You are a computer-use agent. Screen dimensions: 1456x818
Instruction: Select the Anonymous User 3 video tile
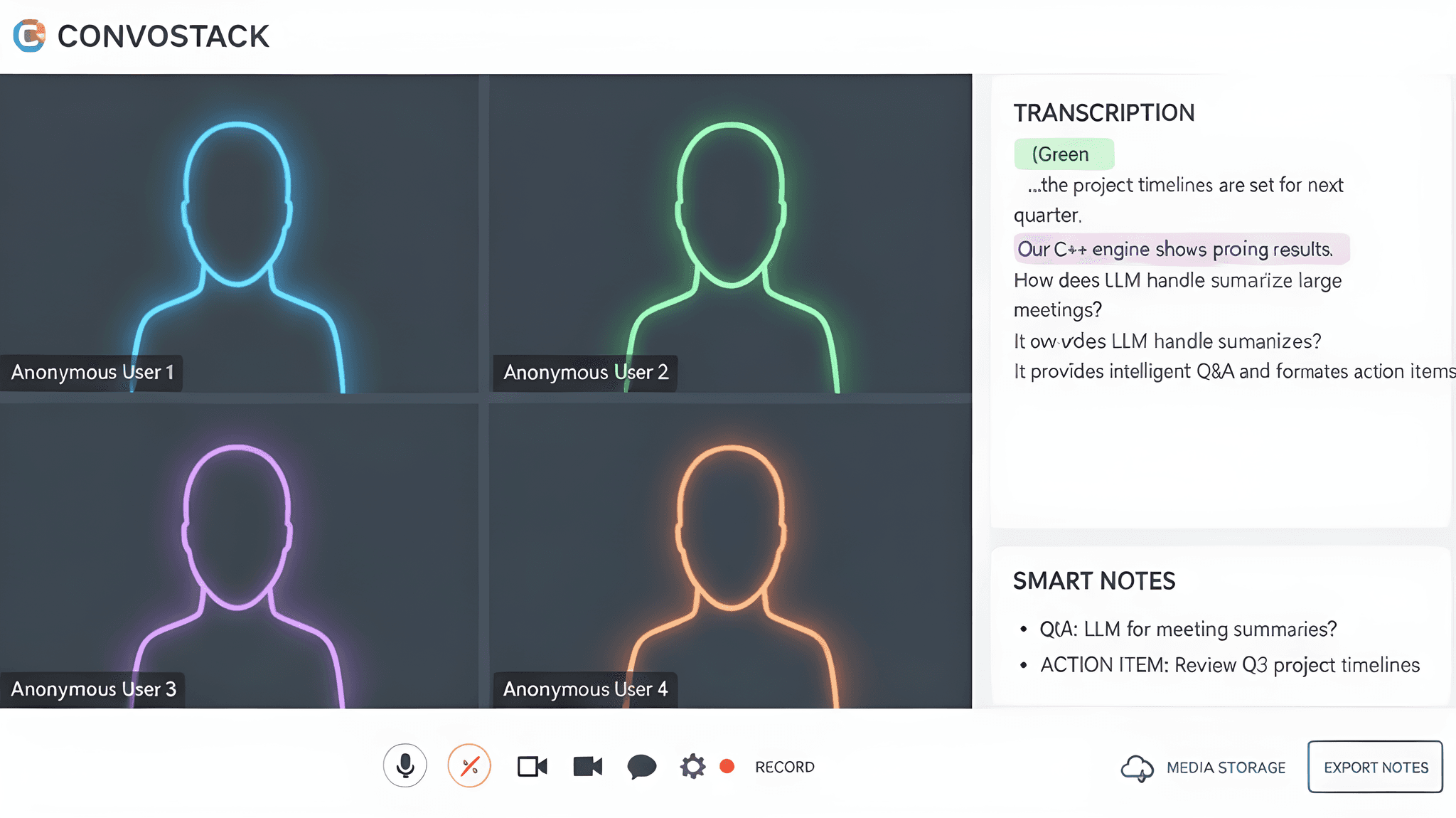coord(239,556)
